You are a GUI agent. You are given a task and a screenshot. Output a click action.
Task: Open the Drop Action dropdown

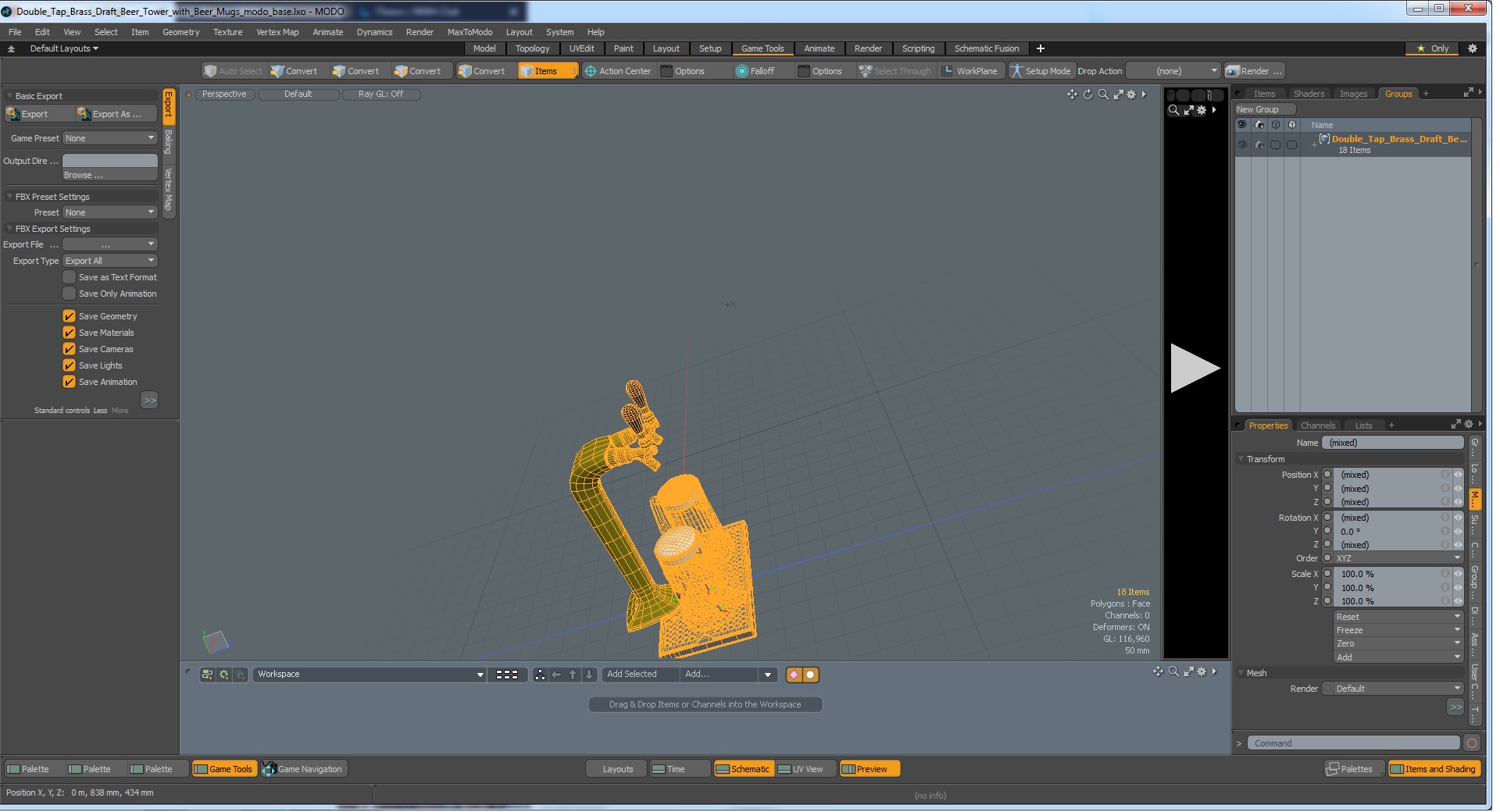pos(1173,71)
